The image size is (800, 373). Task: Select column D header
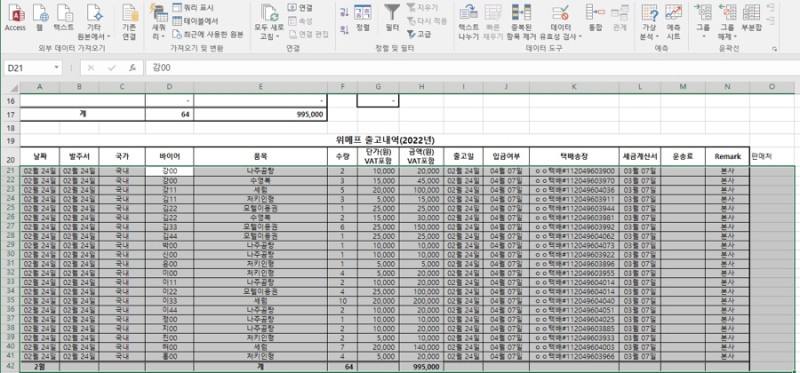click(169, 87)
